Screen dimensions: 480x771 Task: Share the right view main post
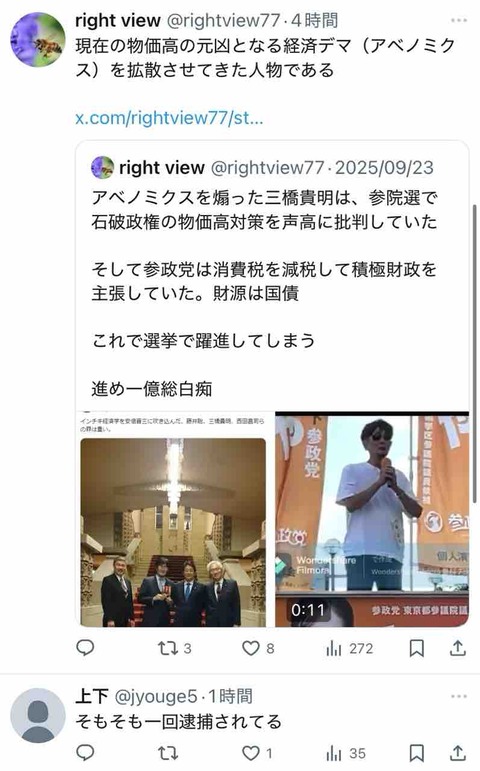tap(457, 648)
